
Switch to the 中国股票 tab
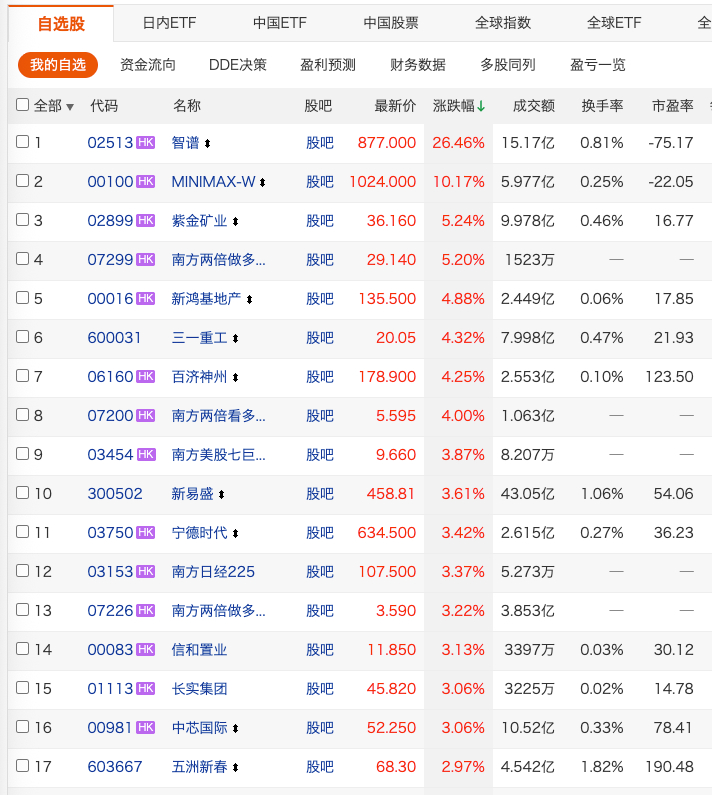click(x=391, y=23)
